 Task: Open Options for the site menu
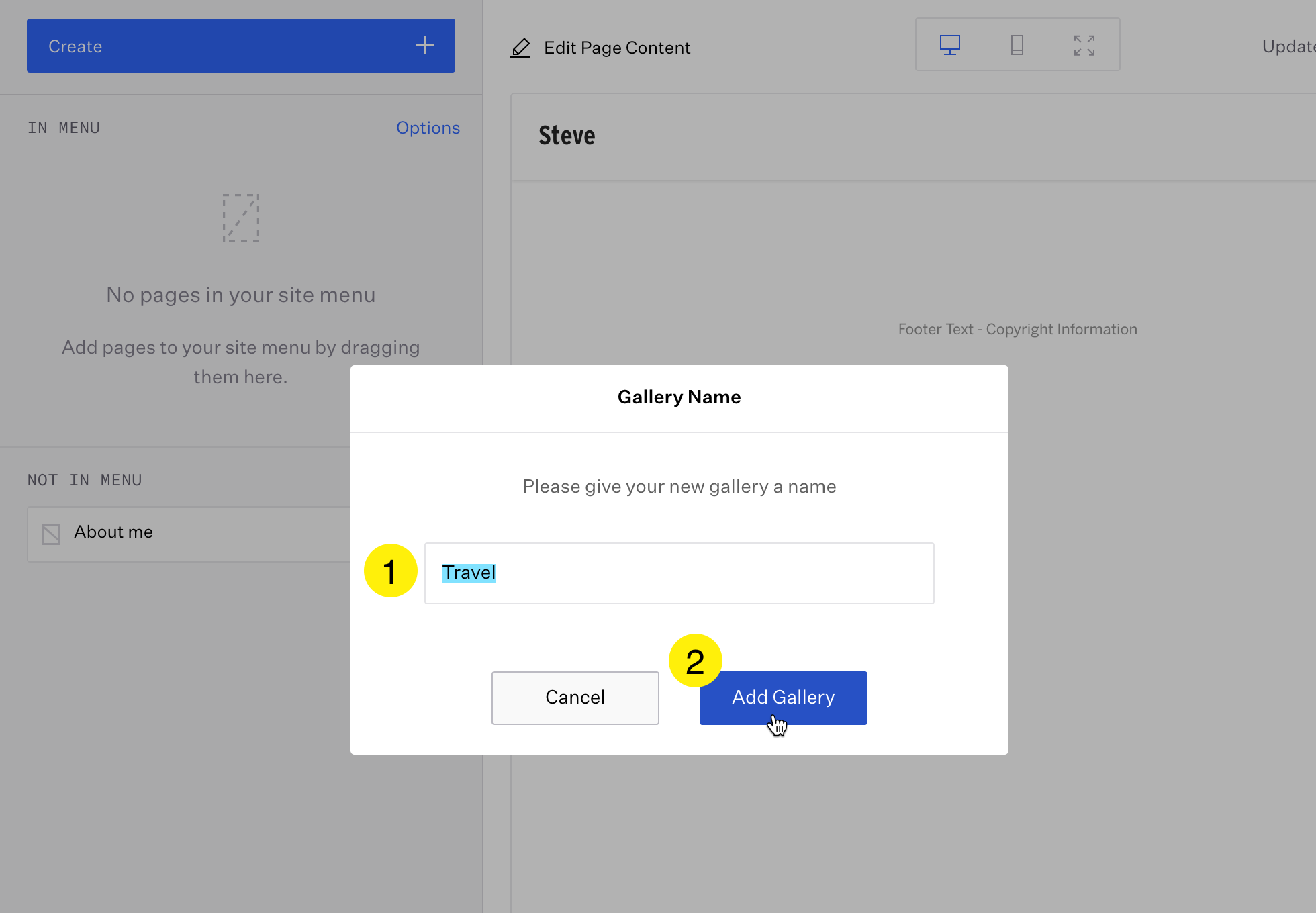pyautogui.click(x=428, y=128)
